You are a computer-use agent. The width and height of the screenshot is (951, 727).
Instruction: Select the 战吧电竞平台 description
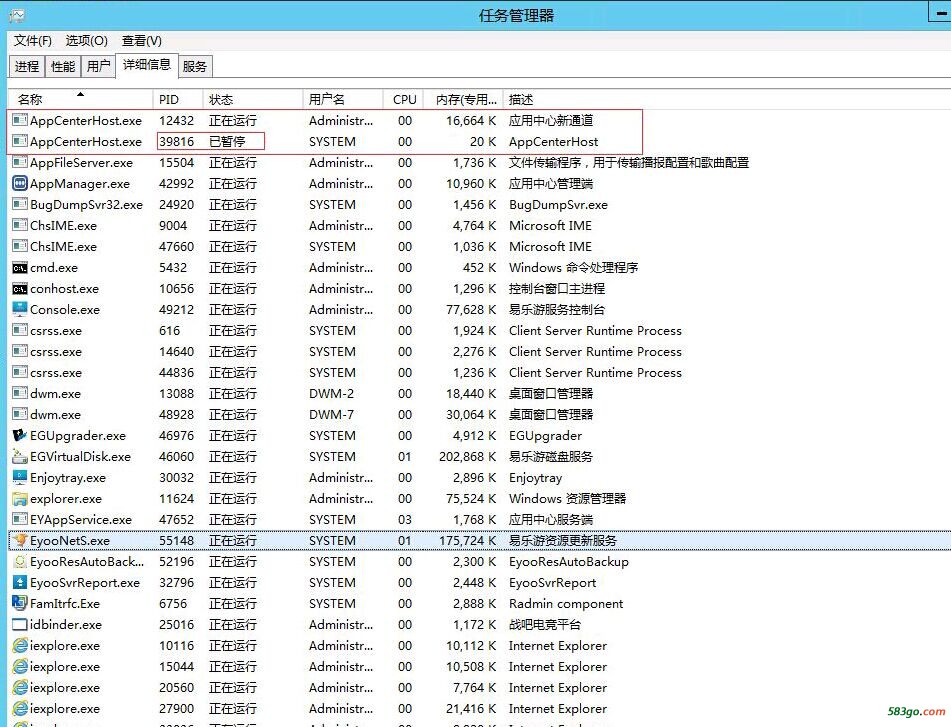pos(545,625)
